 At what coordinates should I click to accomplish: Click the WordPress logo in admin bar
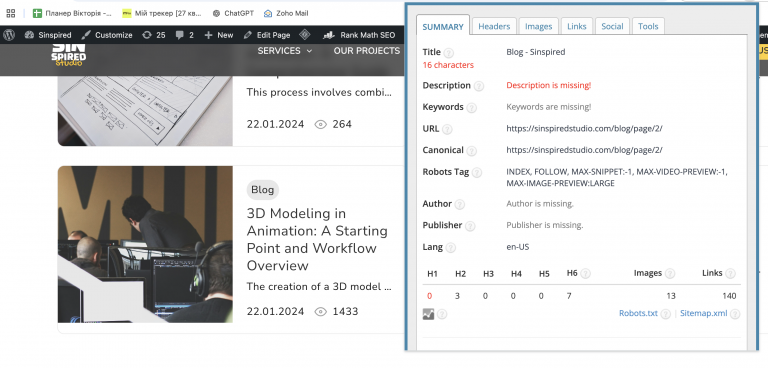tap(9, 35)
